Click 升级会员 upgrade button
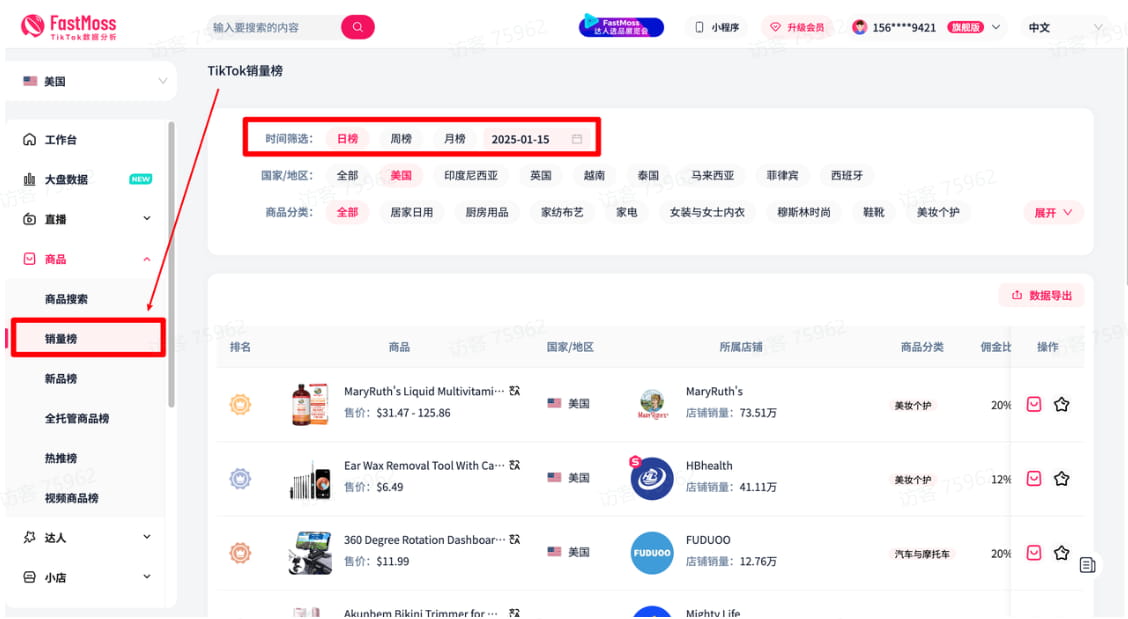The image size is (1128, 619). [x=797, y=27]
